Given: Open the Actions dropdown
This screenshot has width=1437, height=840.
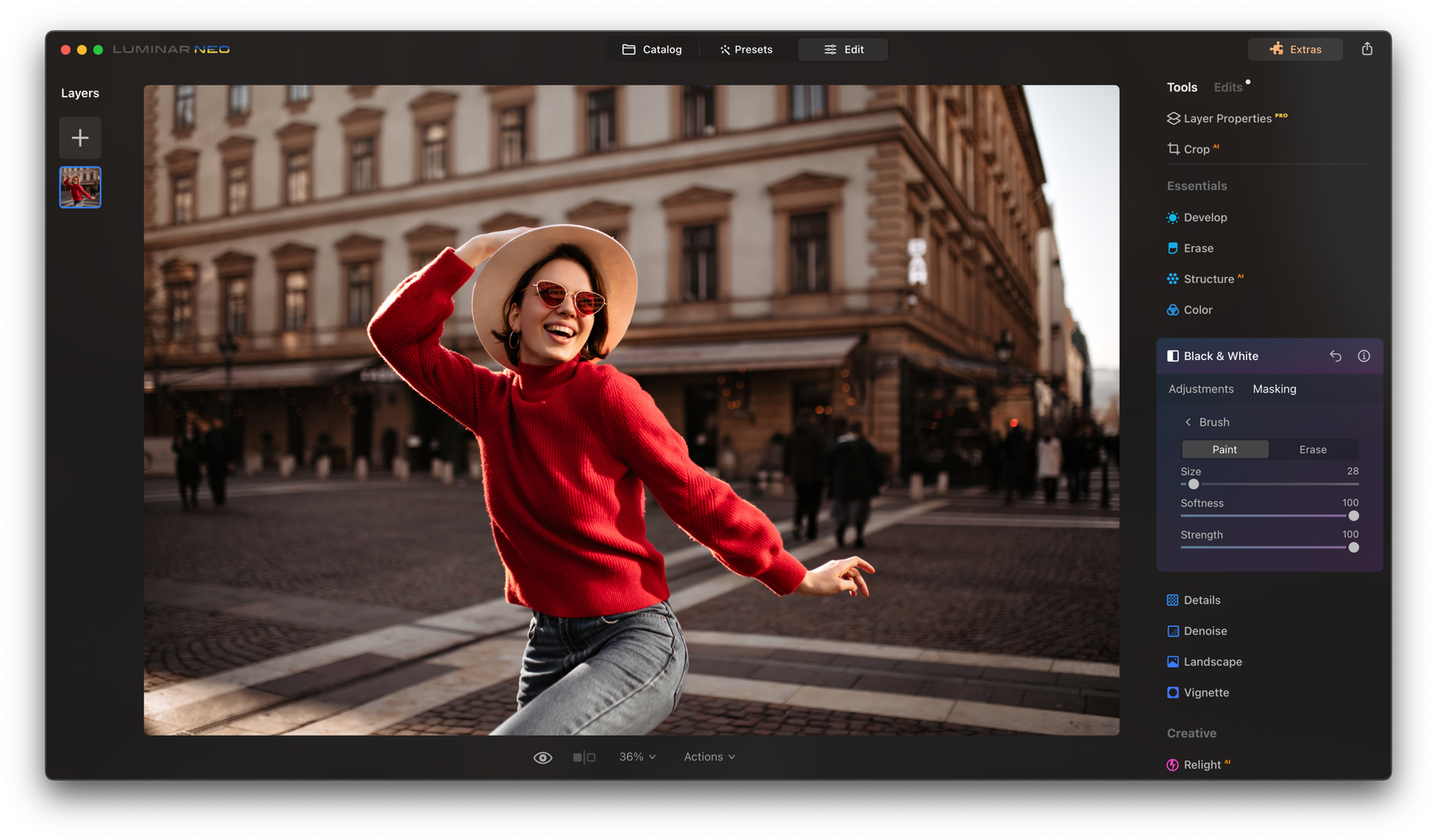Looking at the screenshot, I should (708, 757).
